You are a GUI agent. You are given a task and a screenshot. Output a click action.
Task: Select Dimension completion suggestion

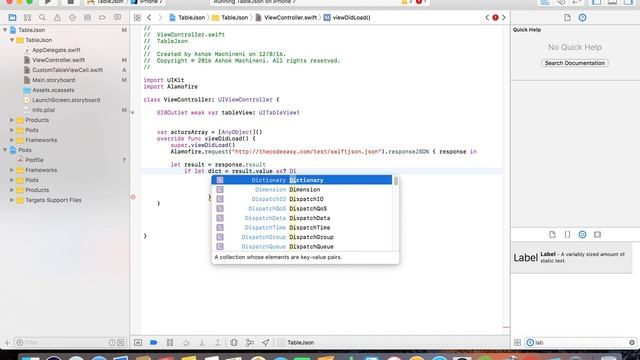[302, 189]
